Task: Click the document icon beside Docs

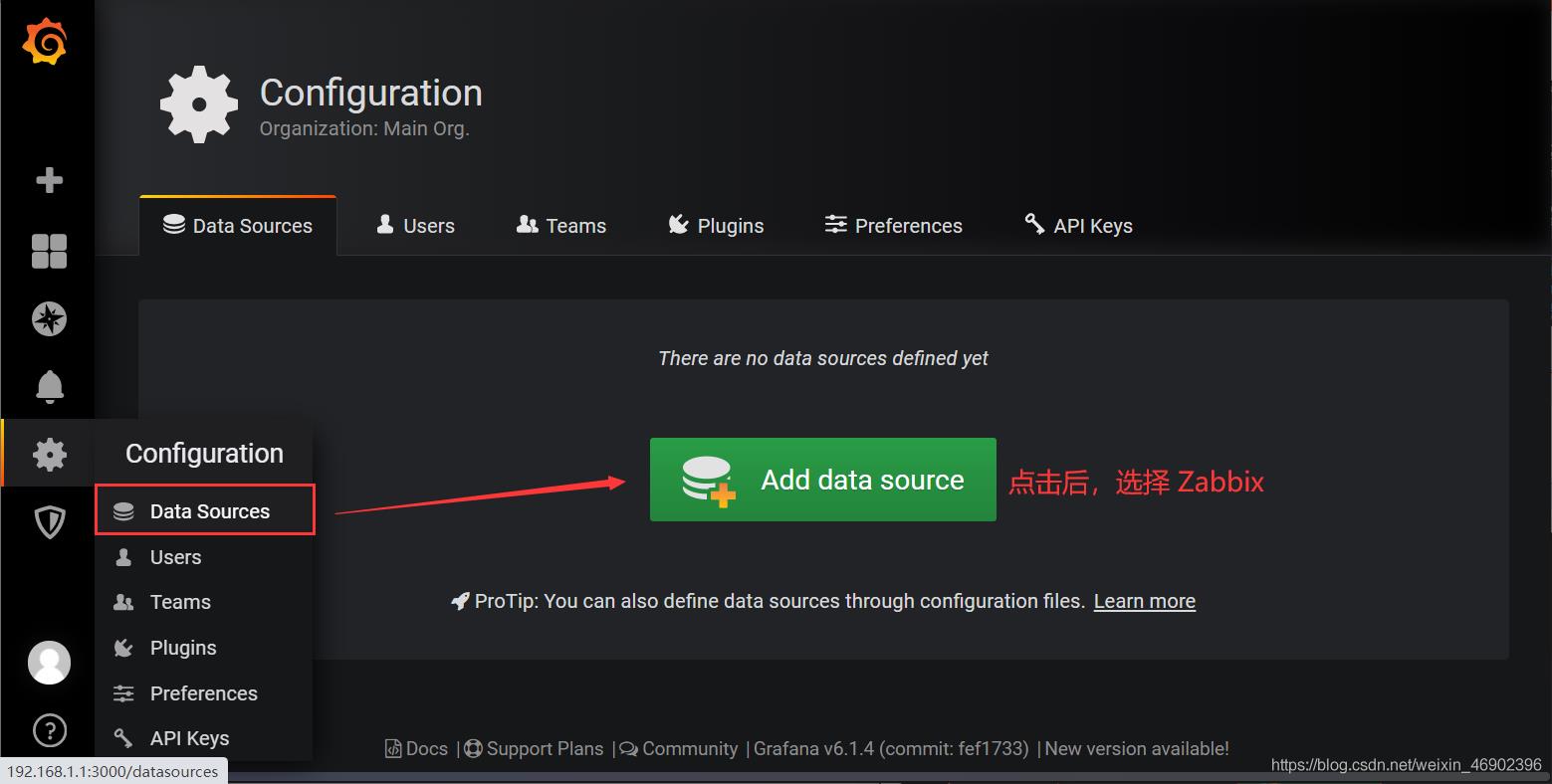Action: pos(393,749)
